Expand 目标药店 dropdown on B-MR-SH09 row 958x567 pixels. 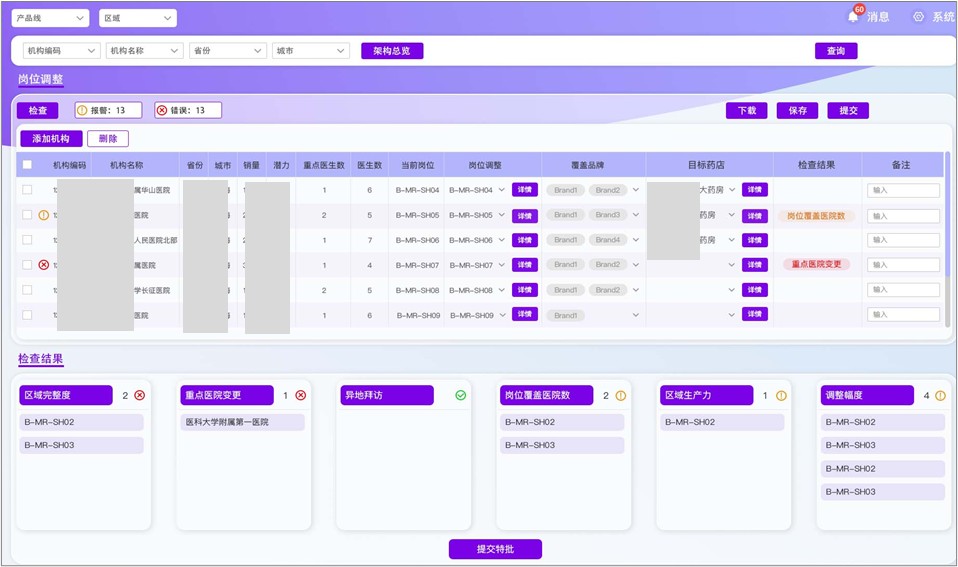(x=731, y=315)
